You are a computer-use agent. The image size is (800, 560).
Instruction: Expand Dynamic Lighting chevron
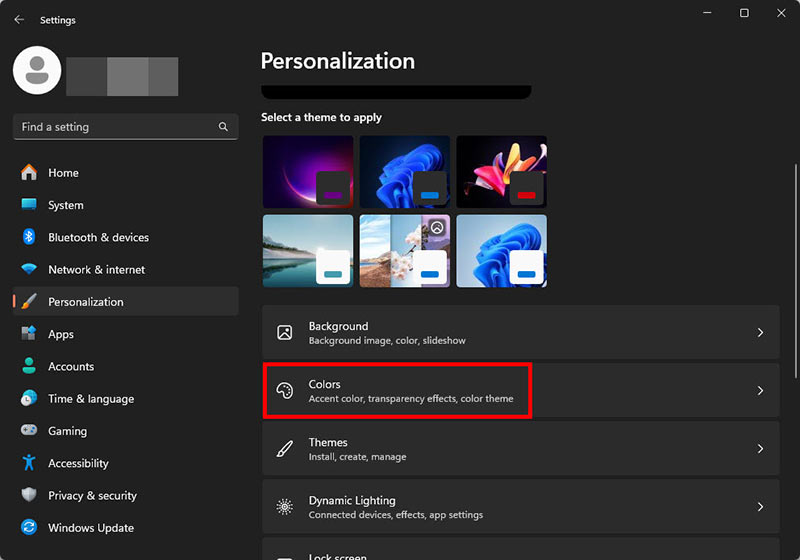(x=760, y=507)
